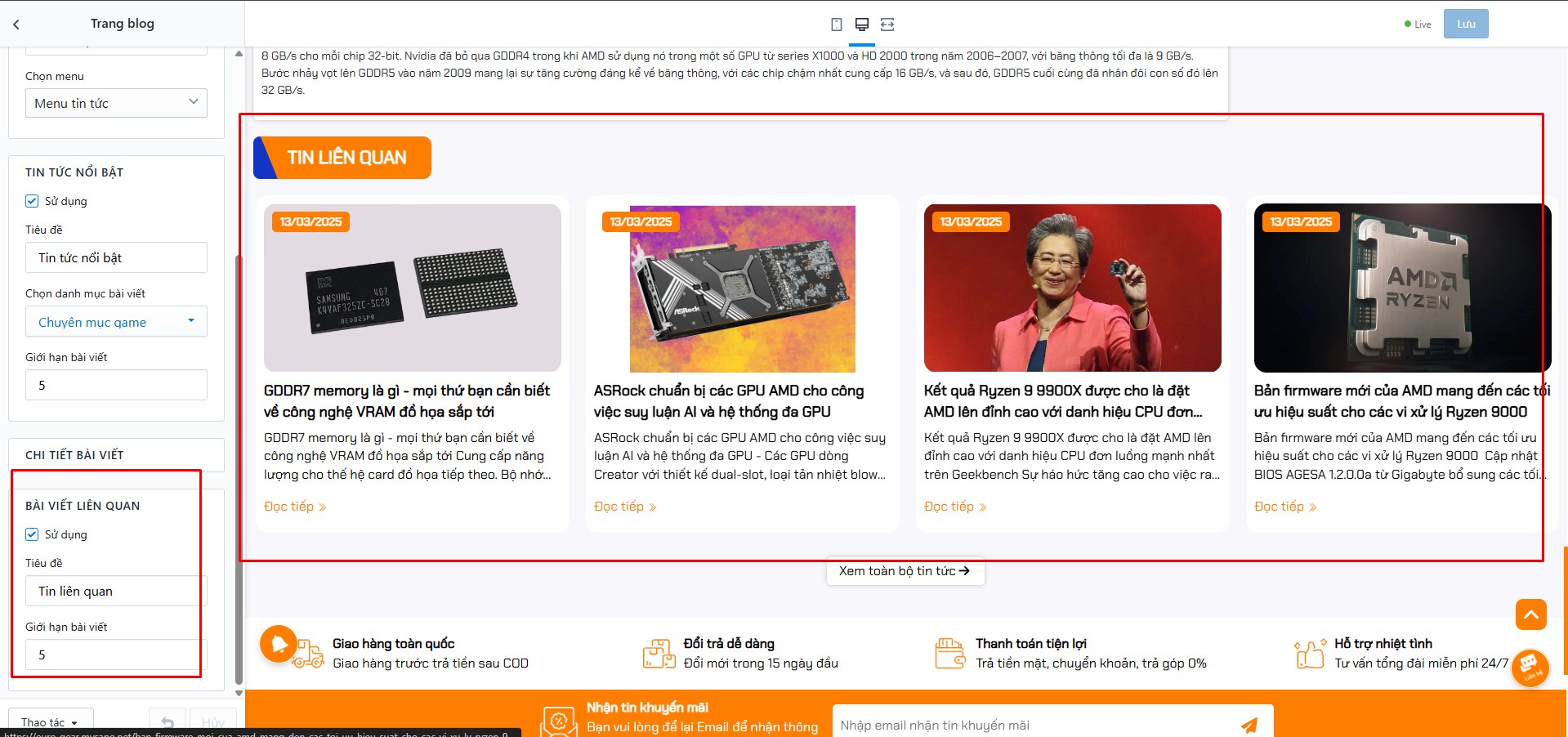The width and height of the screenshot is (1568, 737).
Task: Focus the post limit field under Tin tức nổi bật
Action: [116, 385]
